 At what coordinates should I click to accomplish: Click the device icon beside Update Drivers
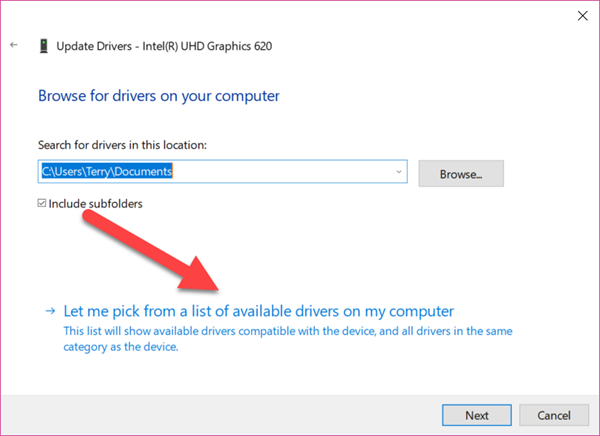pos(44,46)
